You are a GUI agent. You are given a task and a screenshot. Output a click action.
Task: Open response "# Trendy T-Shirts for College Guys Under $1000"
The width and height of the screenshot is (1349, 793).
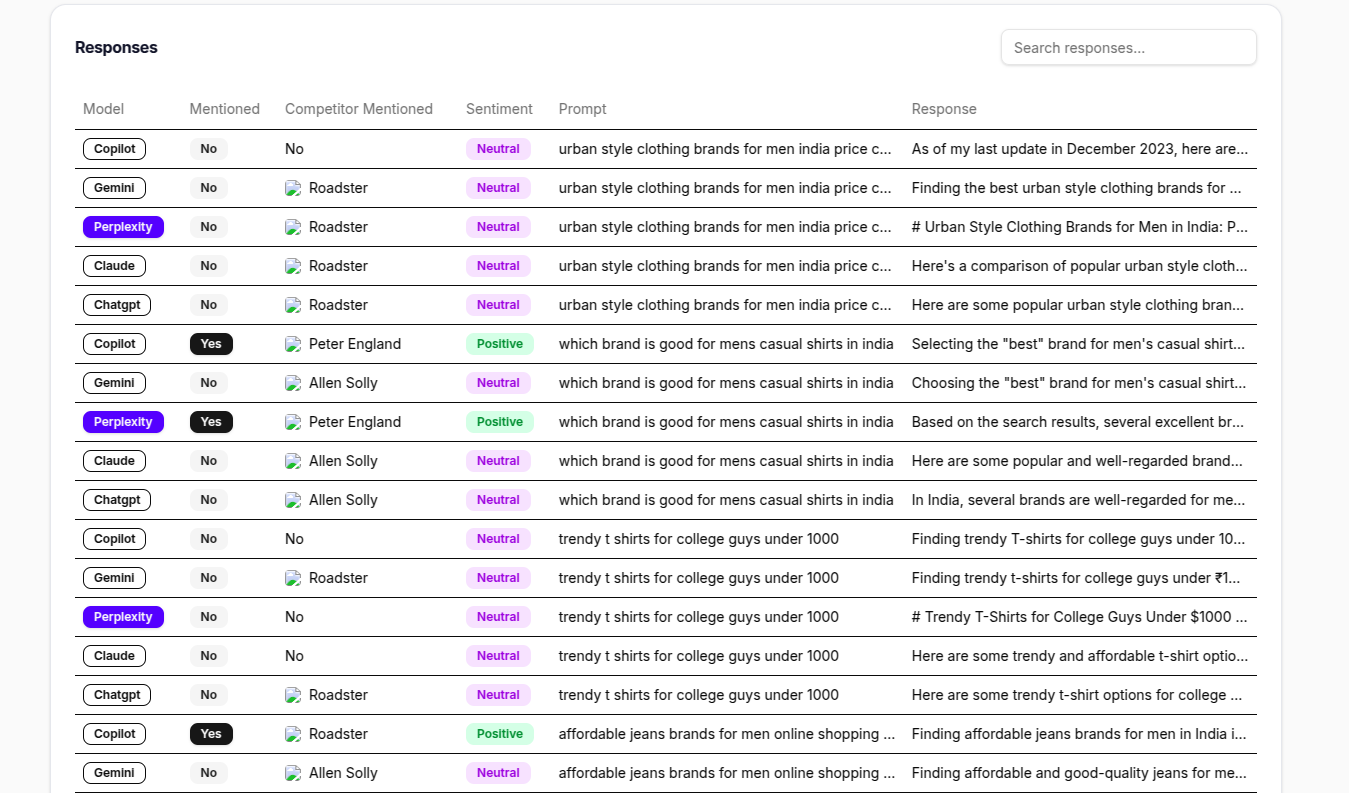1080,617
